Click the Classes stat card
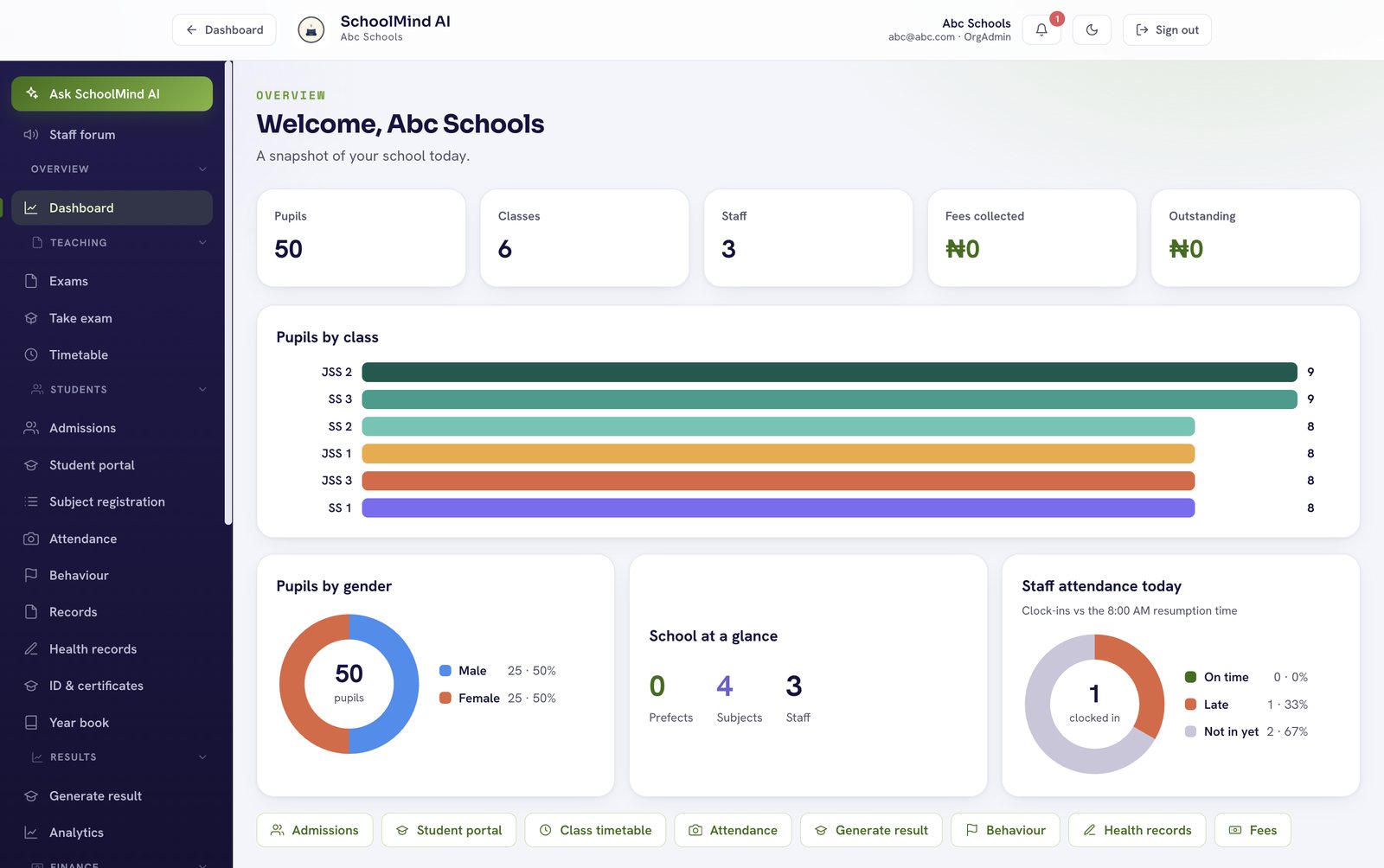The image size is (1384, 868). click(585, 238)
